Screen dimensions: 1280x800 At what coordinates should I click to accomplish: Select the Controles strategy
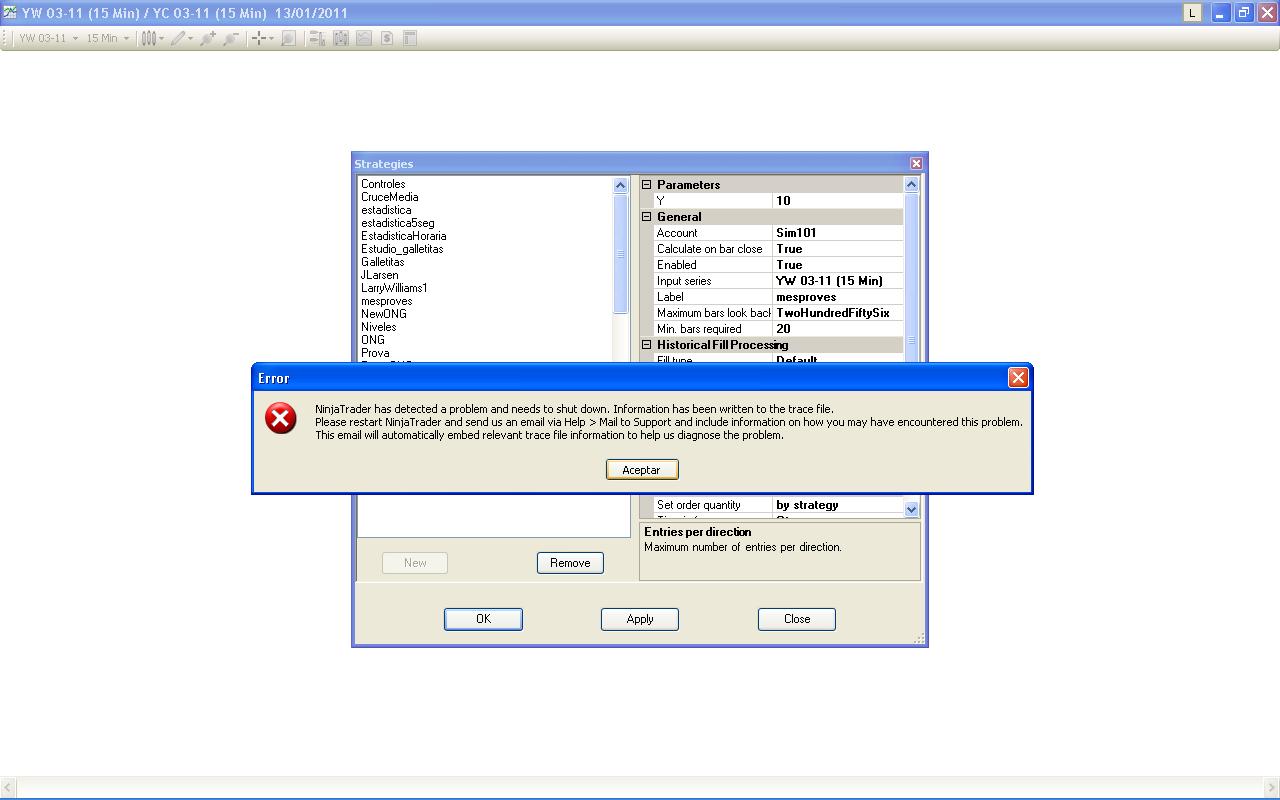click(383, 184)
